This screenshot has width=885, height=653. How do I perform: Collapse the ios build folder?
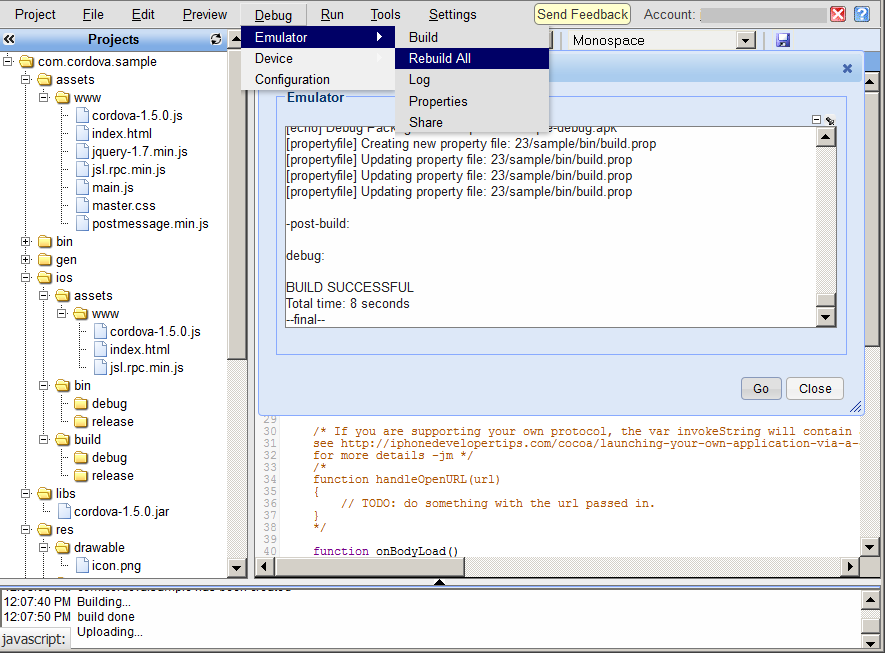click(44, 440)
